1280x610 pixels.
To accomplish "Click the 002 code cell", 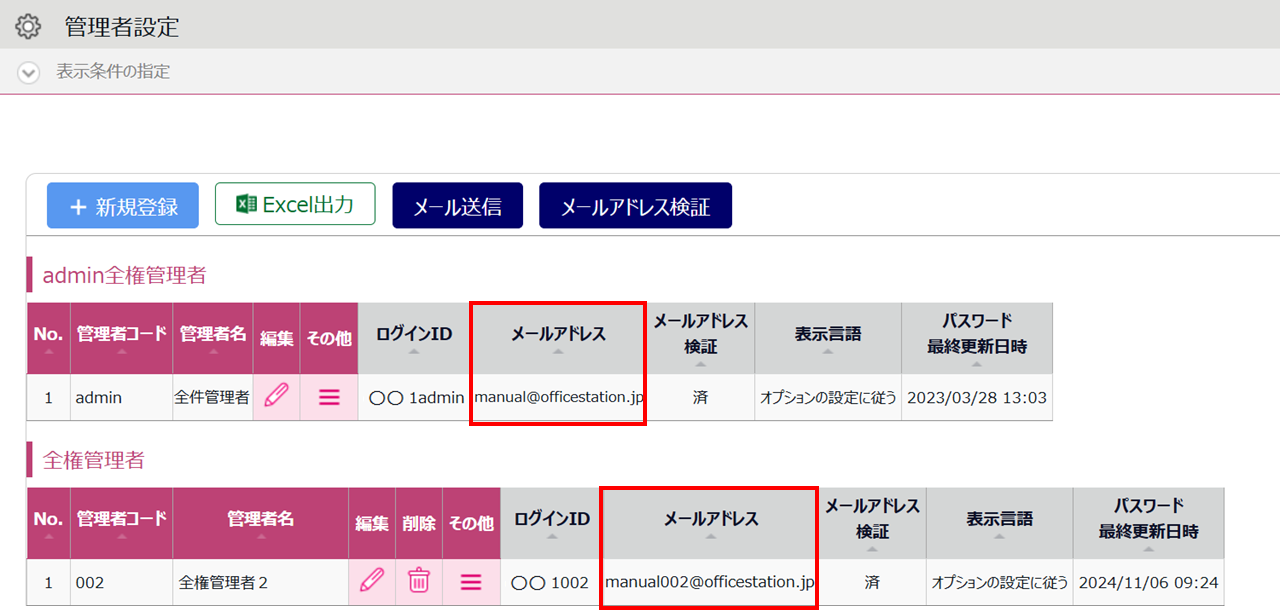I will [121, 581].
